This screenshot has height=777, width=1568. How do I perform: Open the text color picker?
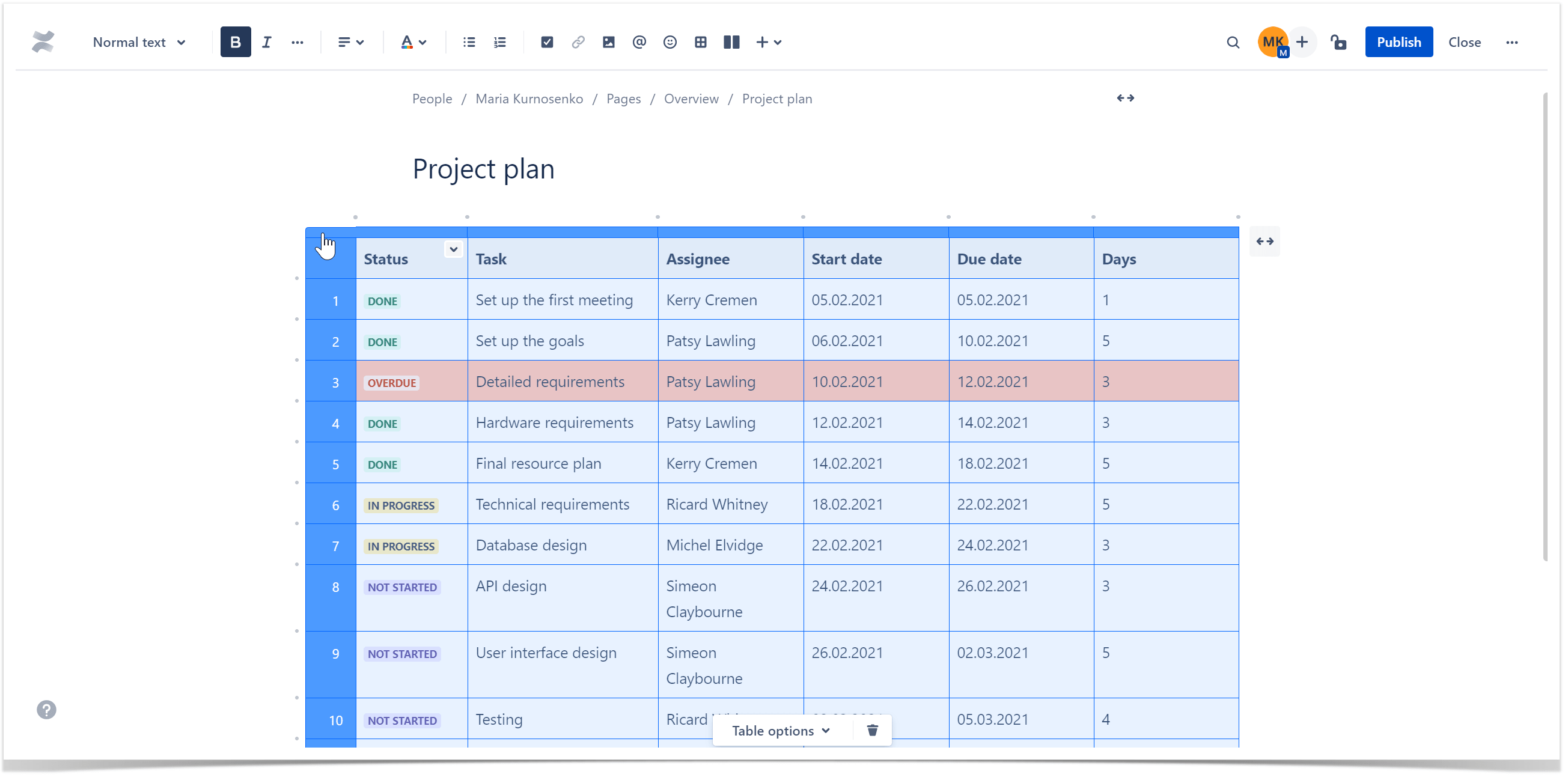(413, 42)
